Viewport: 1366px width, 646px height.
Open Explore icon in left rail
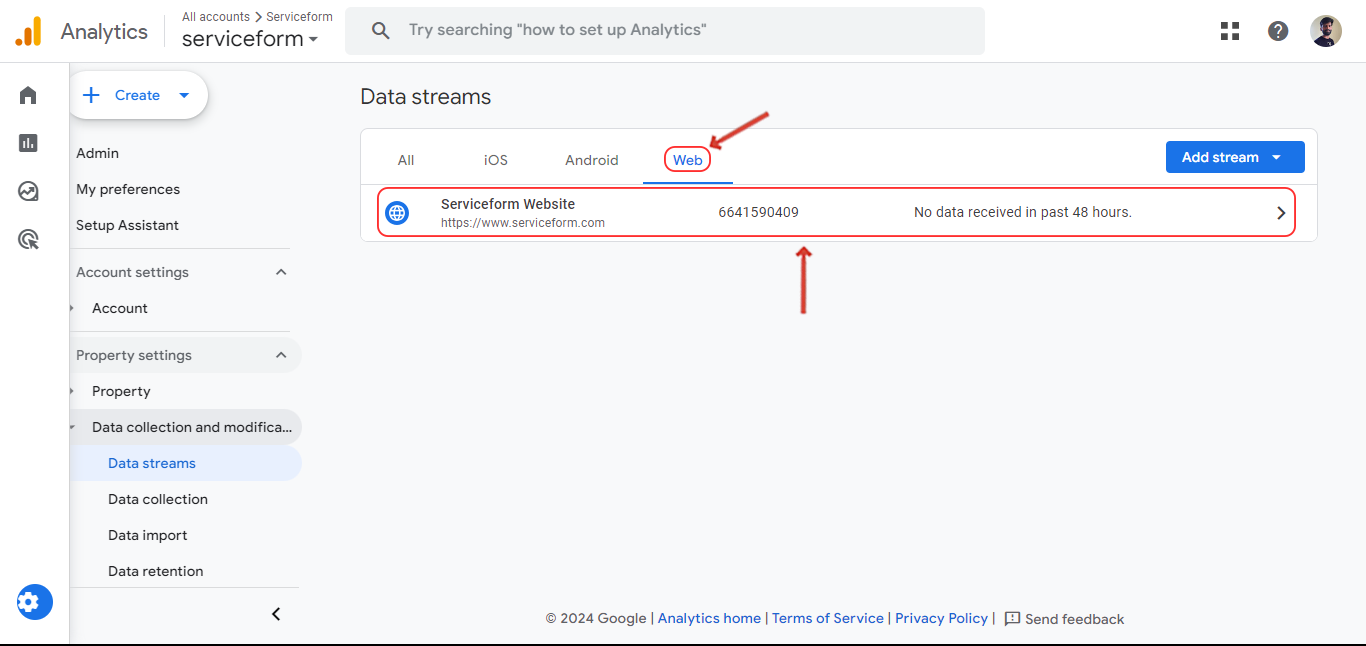coord(28,191)
